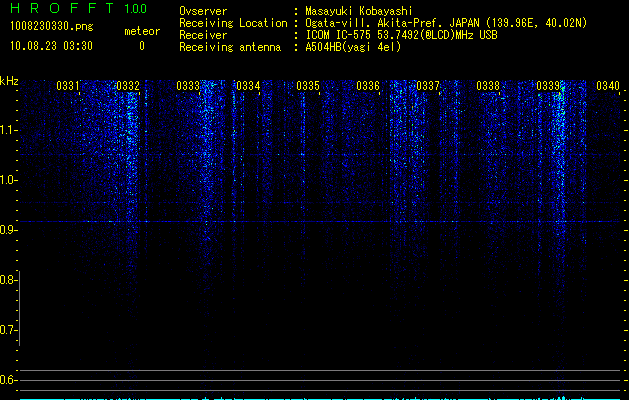Click the 0338 time marker
Image resolution: width=629 pixels, height=400 pixels.
coord(488,86)
